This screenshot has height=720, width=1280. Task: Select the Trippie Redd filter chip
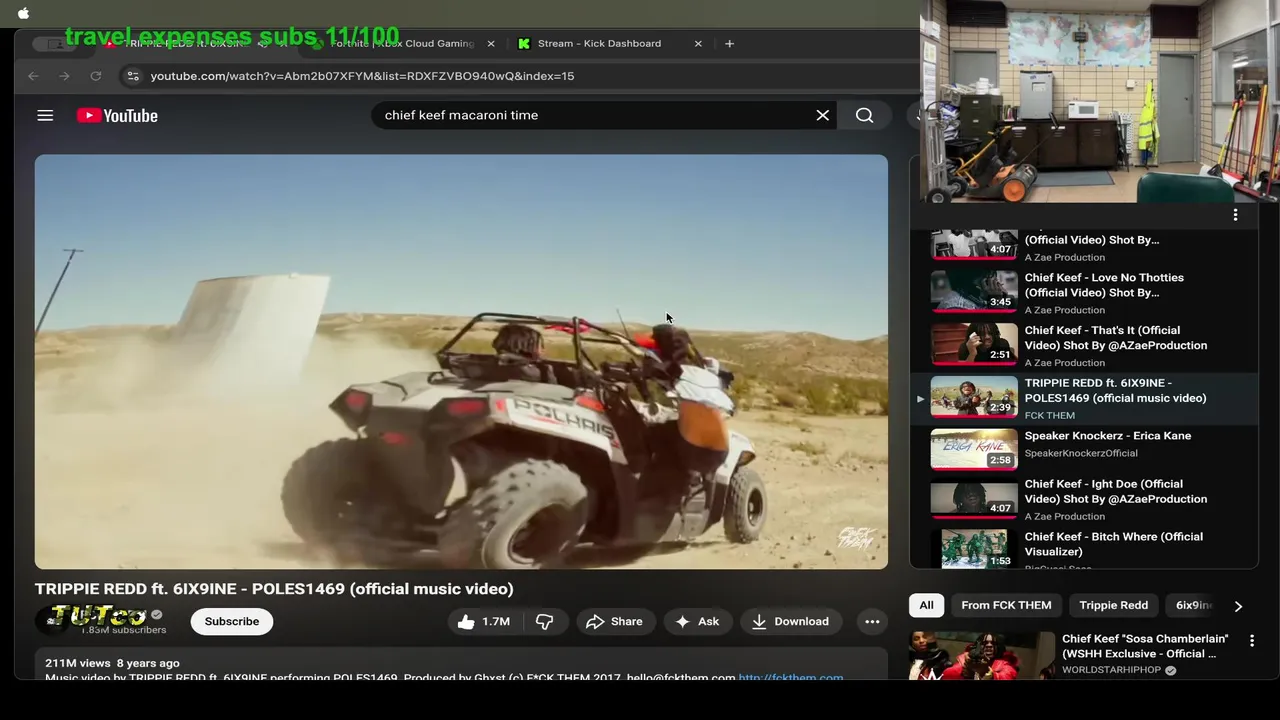pos(1113,605)
